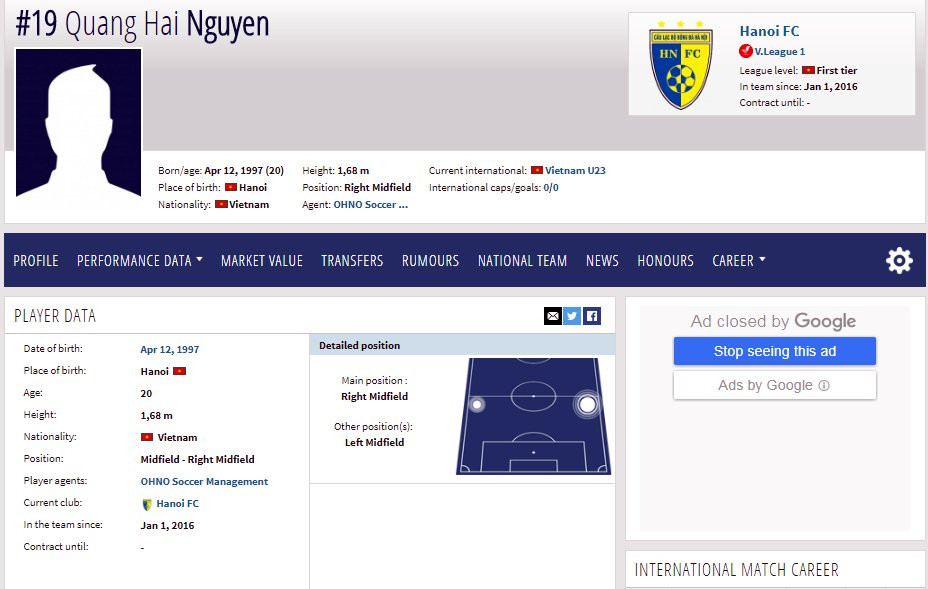Click the Stop seeing this ad button
This screenshot has height=589, width=928.
774,351
